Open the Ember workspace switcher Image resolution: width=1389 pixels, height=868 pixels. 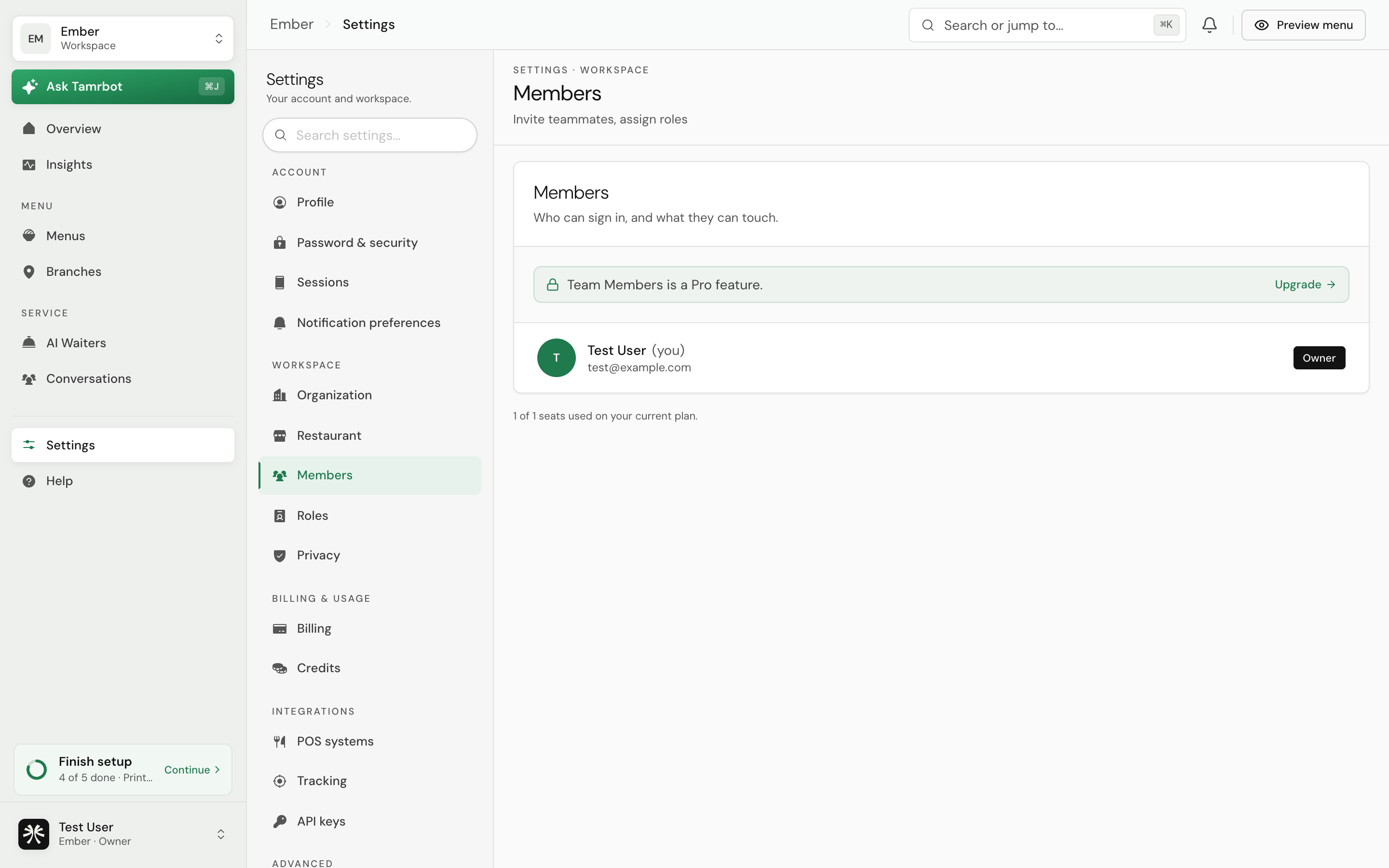[123, 39]
